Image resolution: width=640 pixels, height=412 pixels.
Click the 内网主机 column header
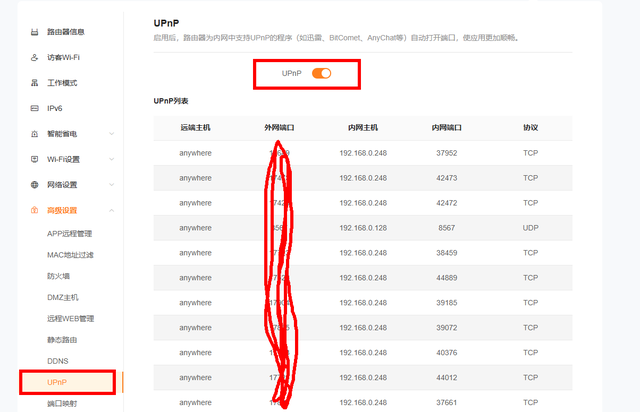(x=363, y=128)
